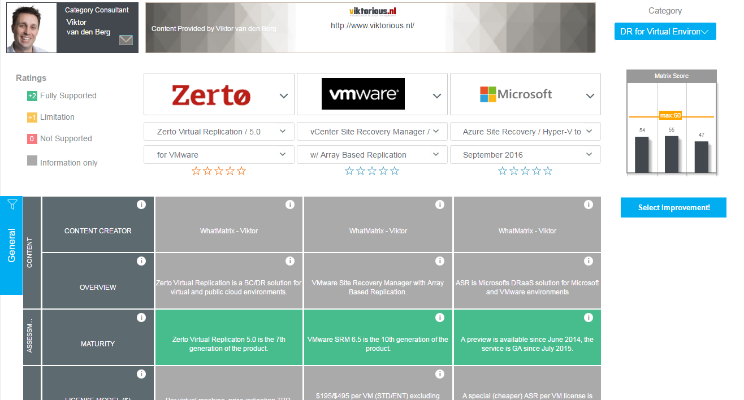The image size is (744, 400).
Task: Toggle the Limitation rating filter
Action: tap(33, 117)
